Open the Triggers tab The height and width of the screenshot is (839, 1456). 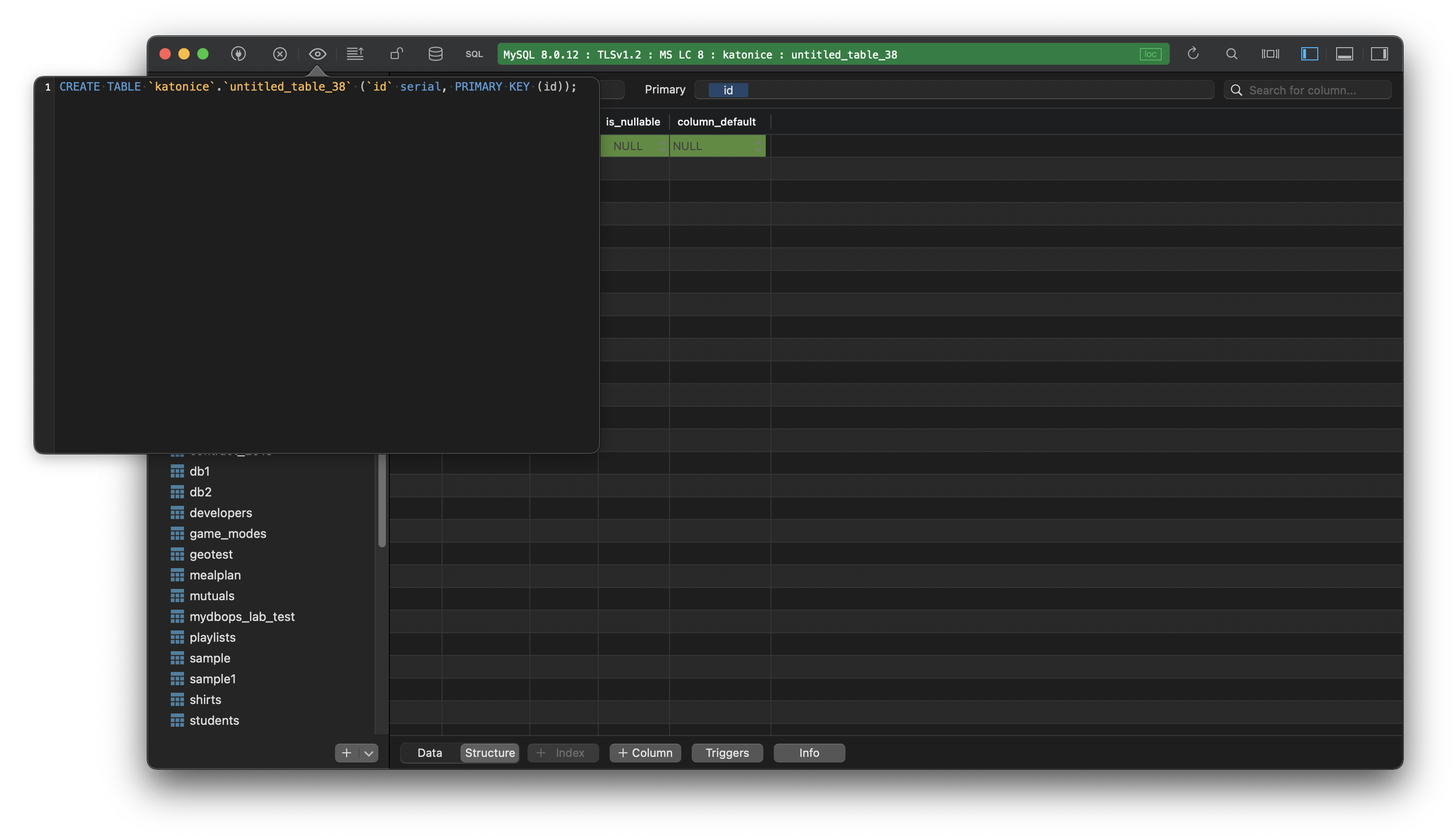tap(727, 753)
